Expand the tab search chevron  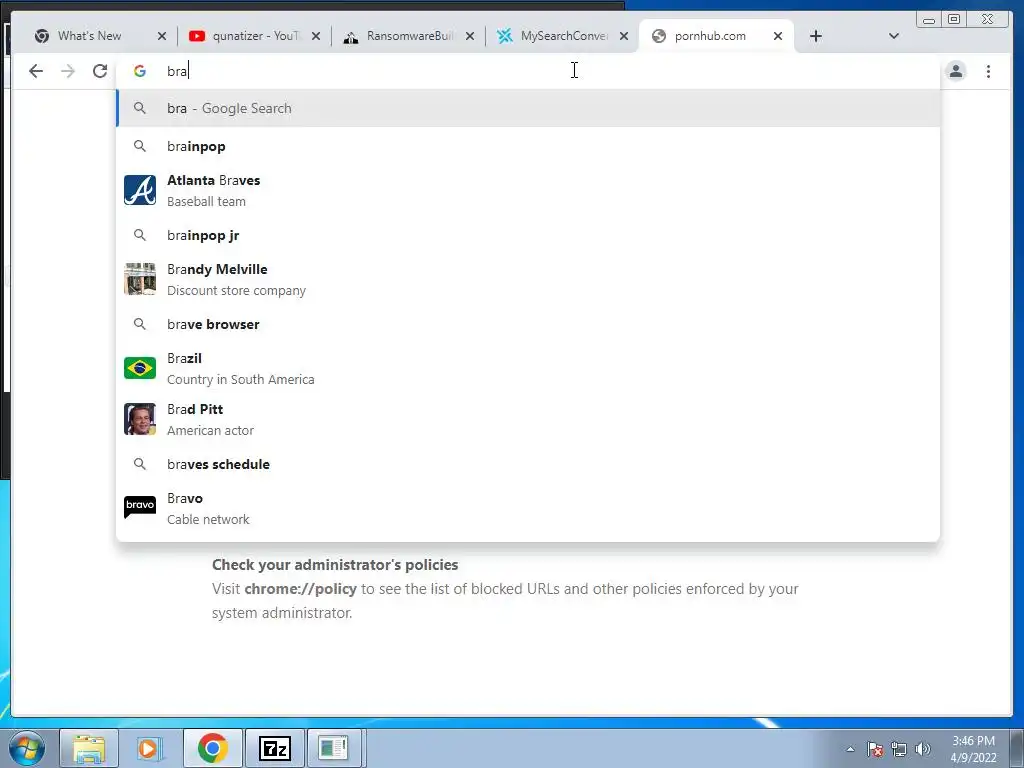(x=894, y=36)
